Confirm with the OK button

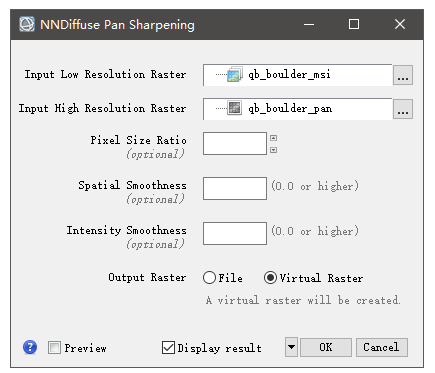(326, 347)
